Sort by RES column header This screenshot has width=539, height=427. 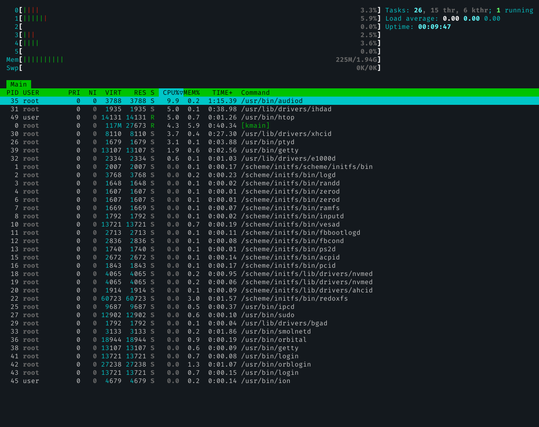140,92
